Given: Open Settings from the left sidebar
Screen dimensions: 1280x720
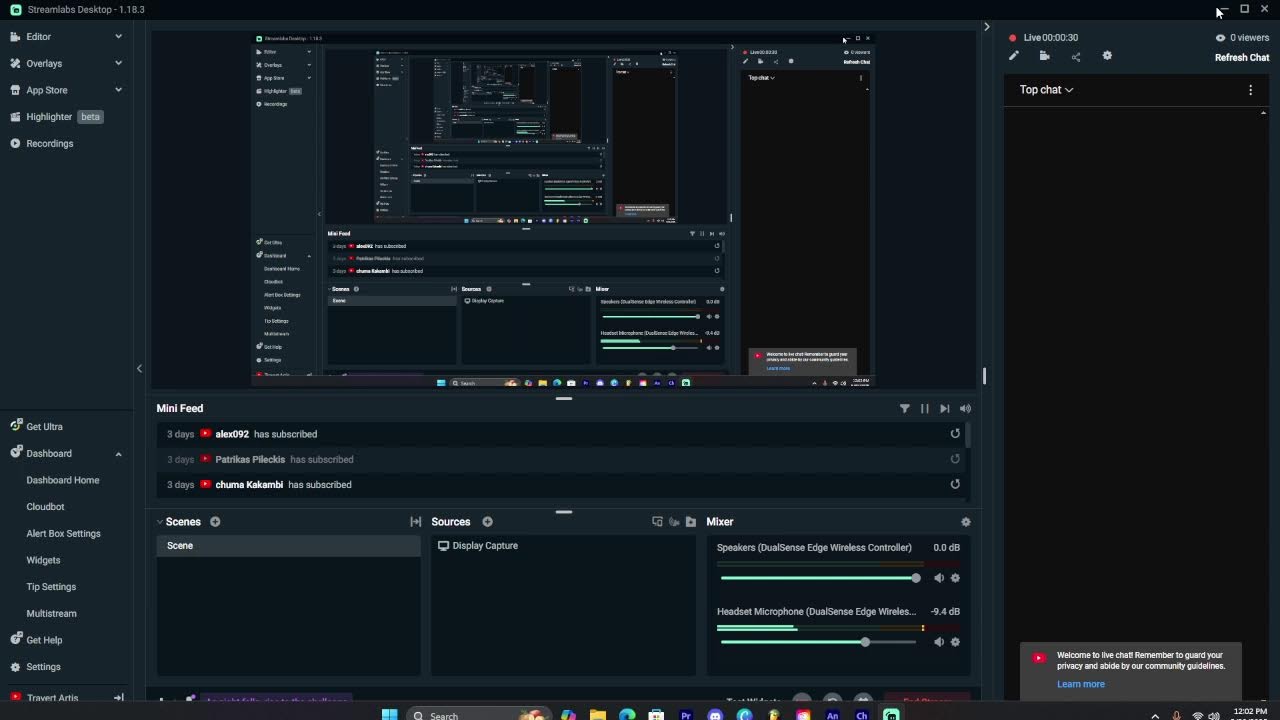Looking at the screenshot, I should click(x=43, y=667).
